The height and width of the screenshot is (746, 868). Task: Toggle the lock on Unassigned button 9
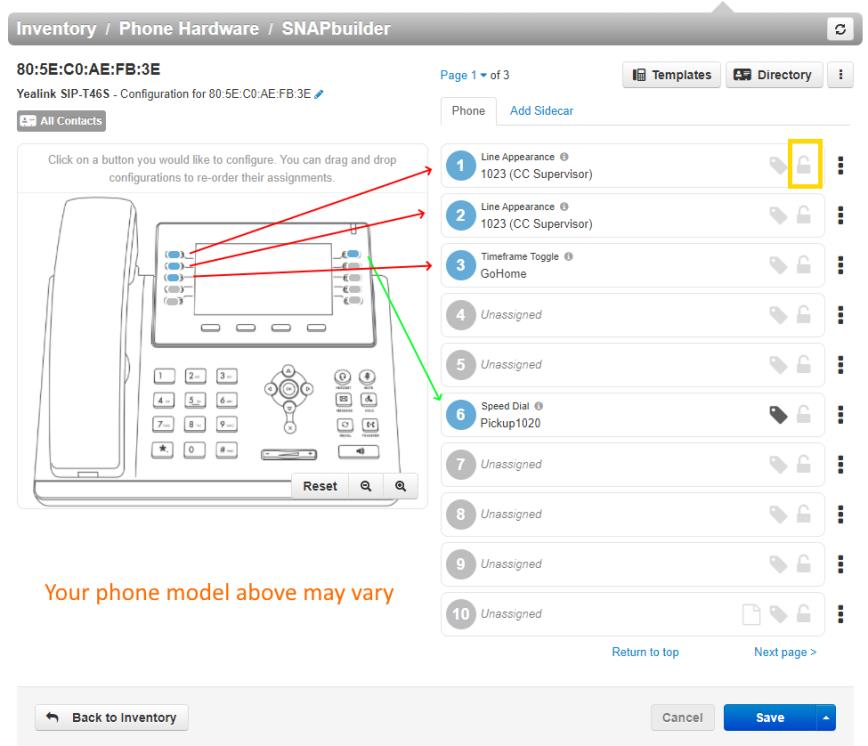click(804, 563)
